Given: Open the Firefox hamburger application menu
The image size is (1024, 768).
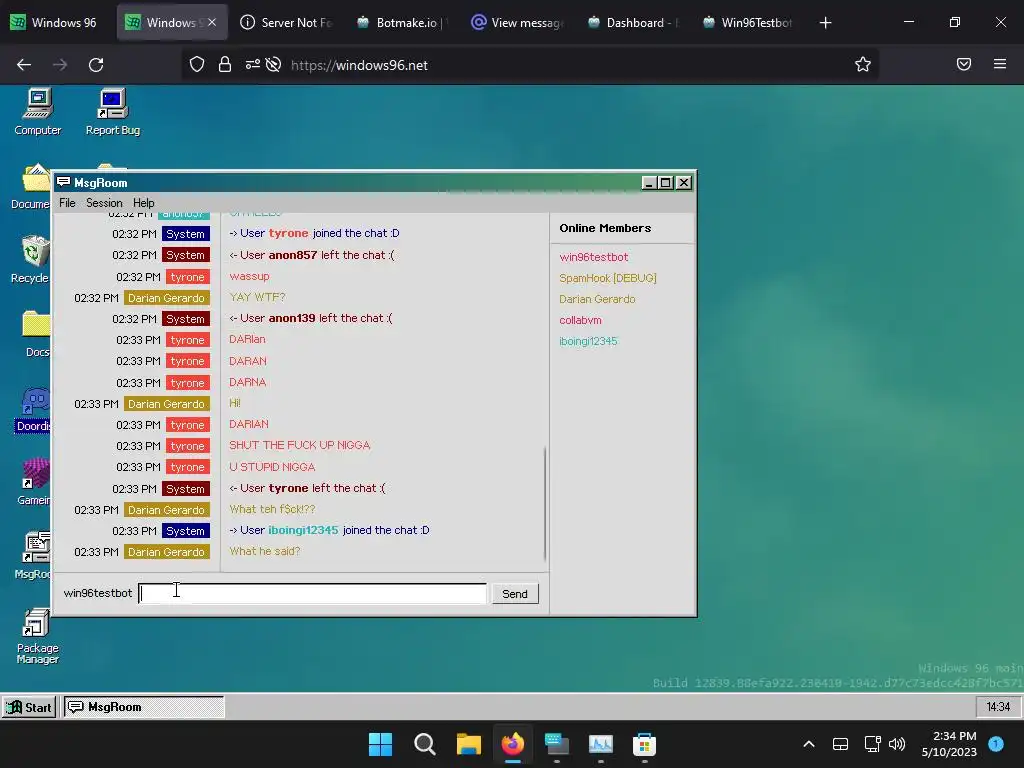Looking at the screenshot, I should [1000, 65].
